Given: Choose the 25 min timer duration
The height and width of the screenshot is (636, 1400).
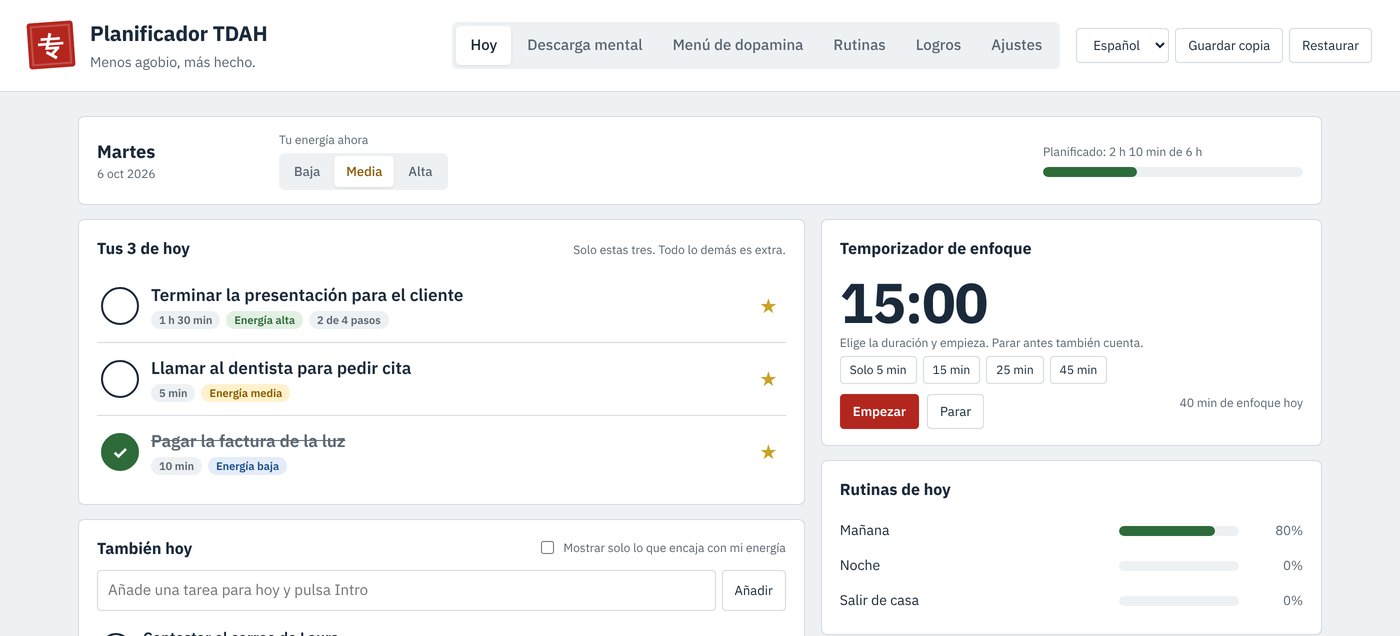Looking at the screenshot, I should click(1015, 370).
